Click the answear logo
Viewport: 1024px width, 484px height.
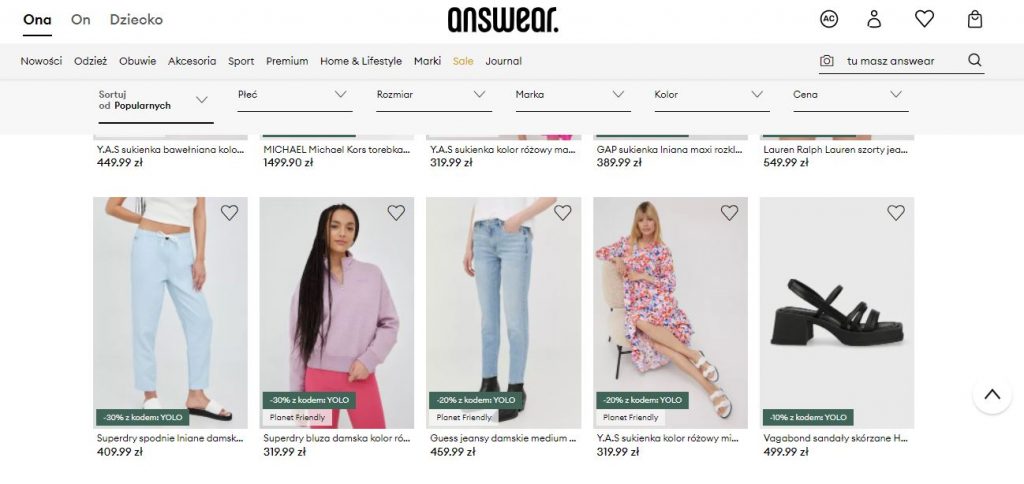pos(503,20)
